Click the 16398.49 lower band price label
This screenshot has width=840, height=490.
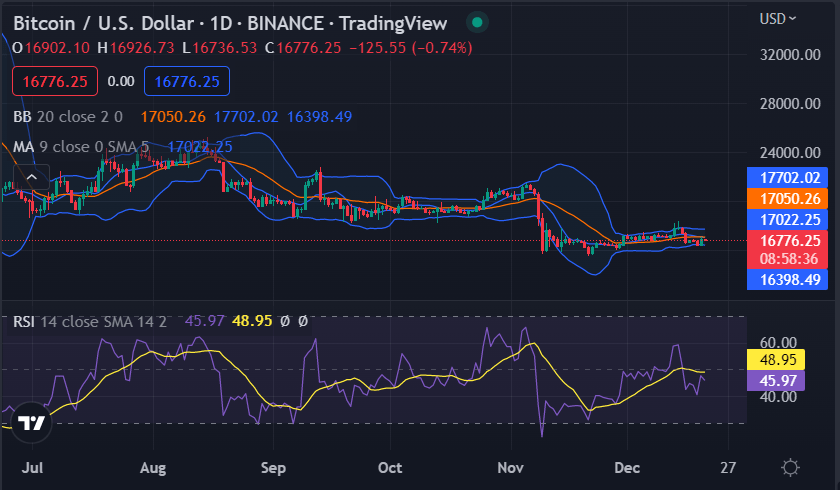pyautogui.click(x=788, y=280)
